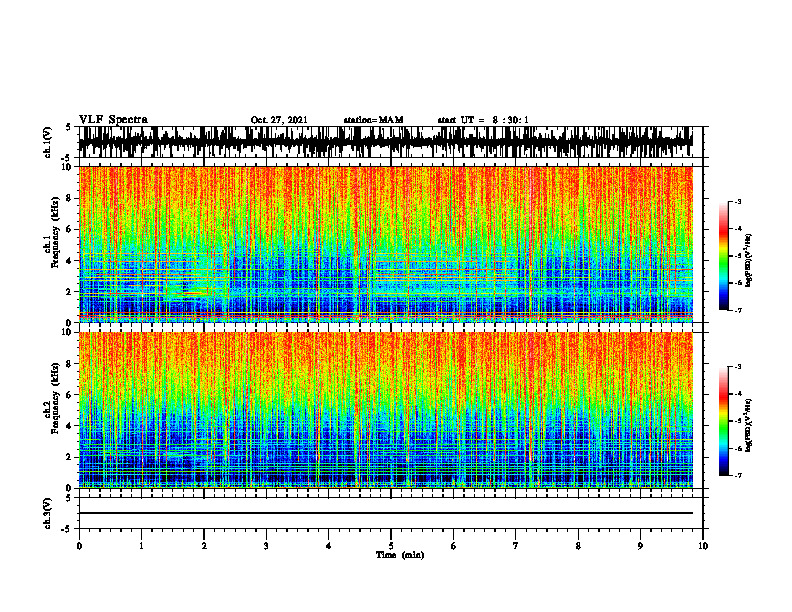Click the "VLF Spectra" plot title
Image resolution: width=792 pixels, height=612 pixels.
coord(113,120)
